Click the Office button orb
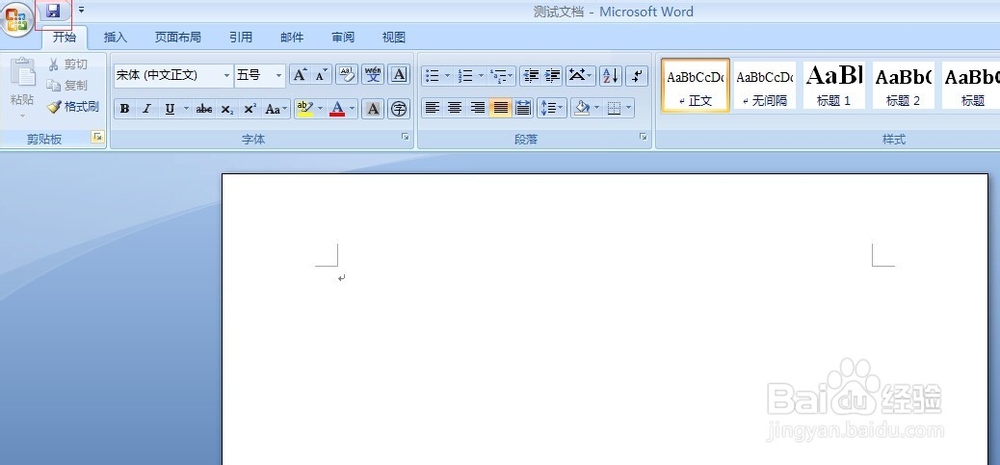 pos(17,18)
